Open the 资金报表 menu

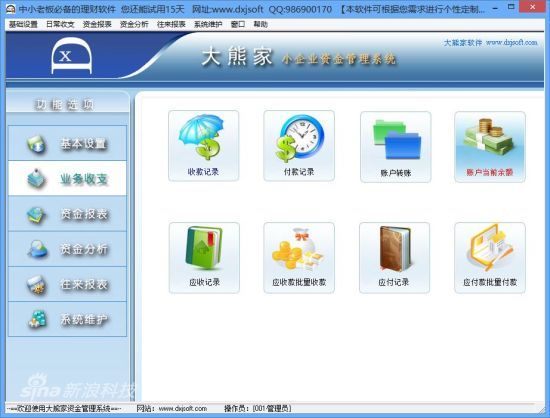(x=97, y=24)
